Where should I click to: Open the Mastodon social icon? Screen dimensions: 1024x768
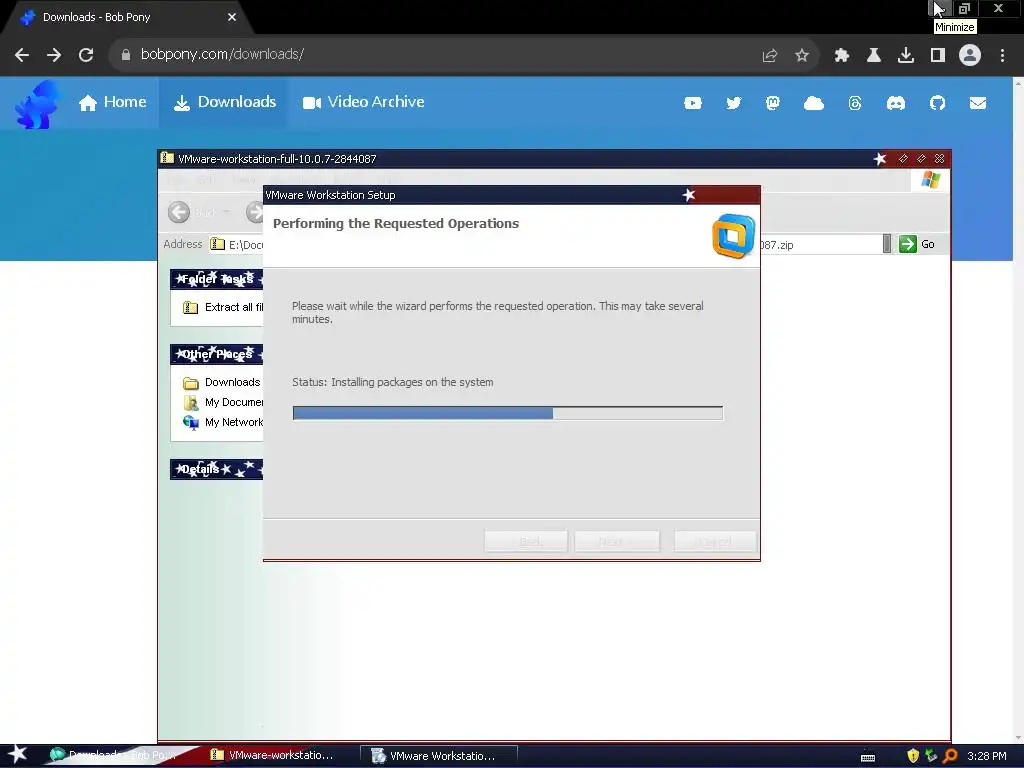[x=773, y=103]
